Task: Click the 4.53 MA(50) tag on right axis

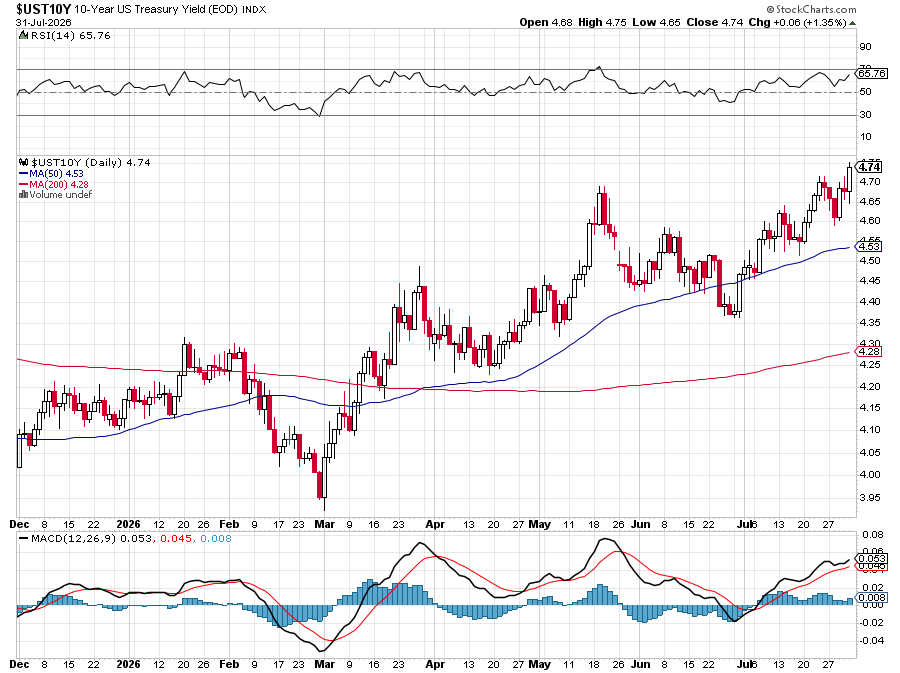Action: 870,246
